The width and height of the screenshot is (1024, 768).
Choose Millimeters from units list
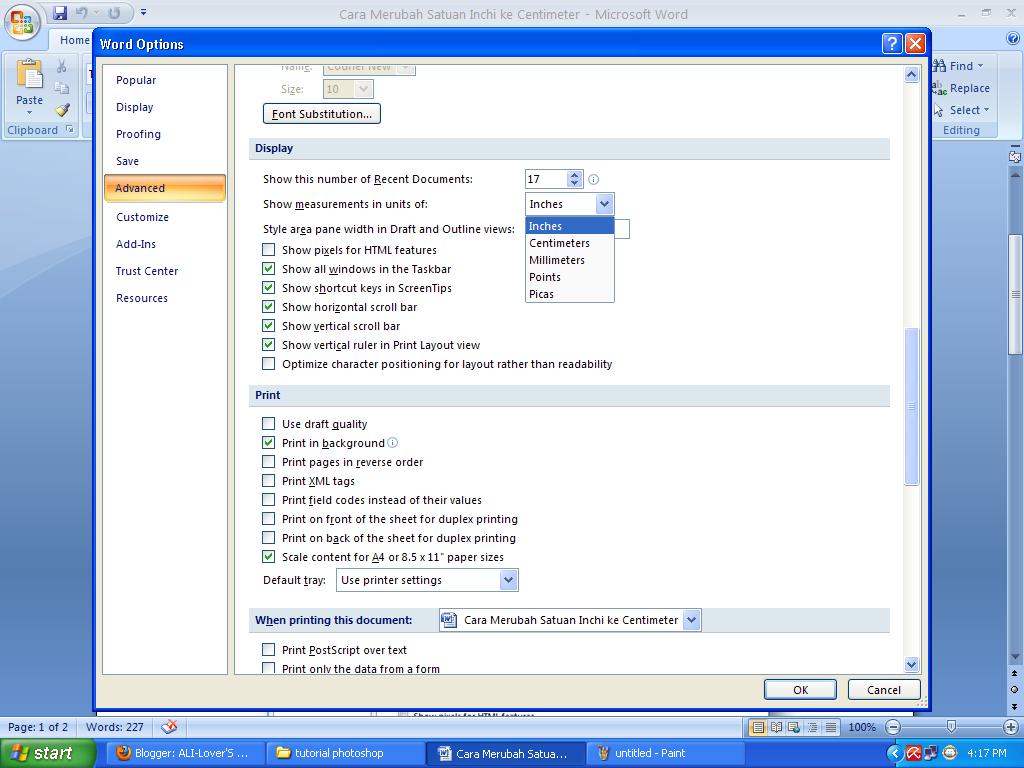(569, 260)
